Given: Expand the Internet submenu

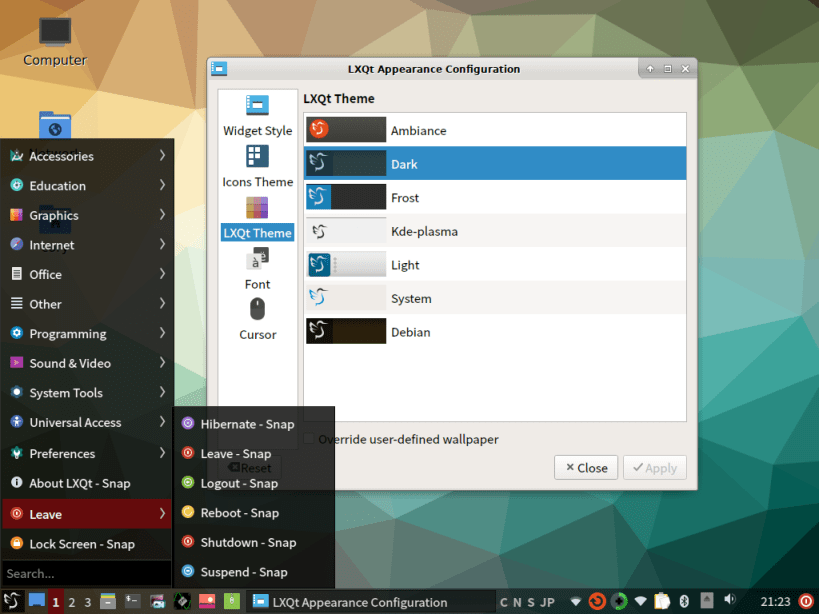Looking at the screenshot, I should pyautogui.click(x=87, y=245).
